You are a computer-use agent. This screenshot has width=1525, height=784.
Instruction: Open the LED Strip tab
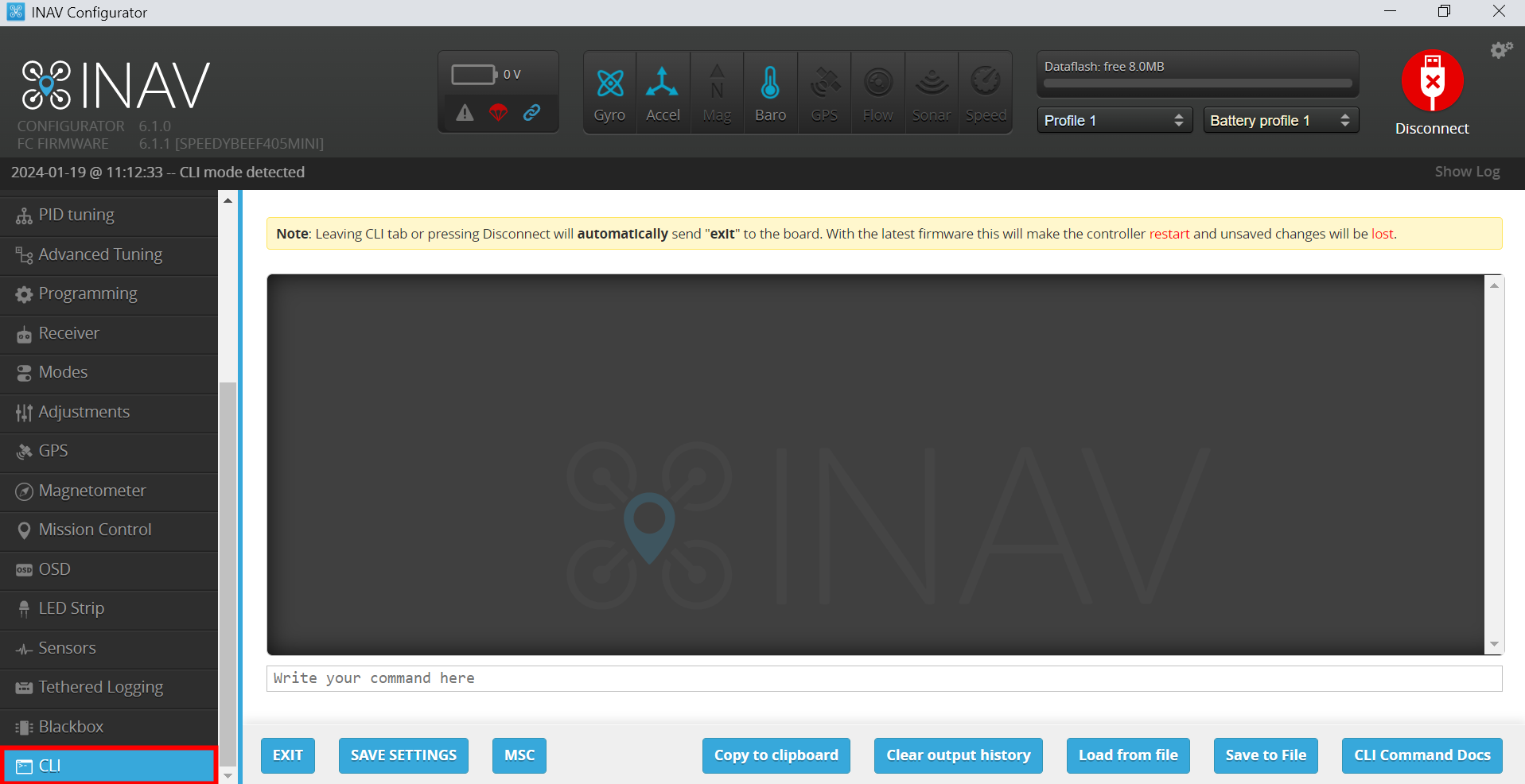tap(109, 609)
